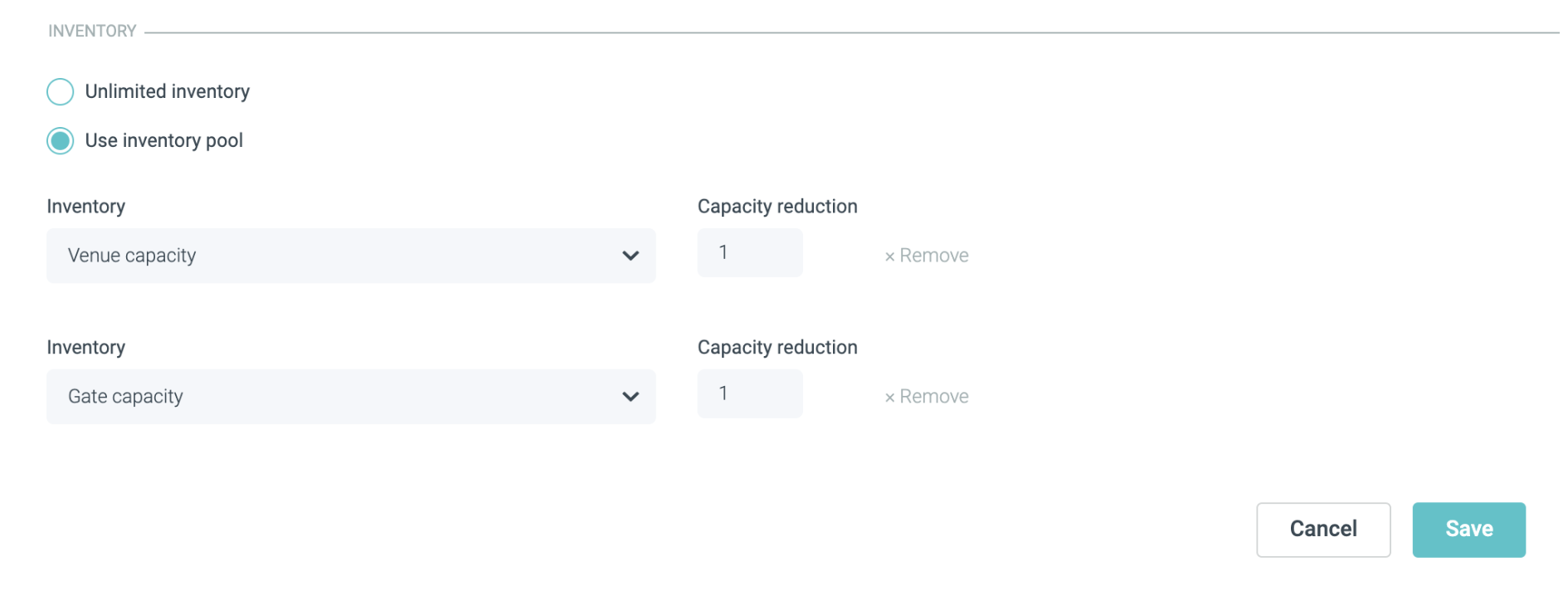This screenshot has width=1568, height=596.
Task: Open the Gate capacity inventory dropdown
Action: coord(350,397)
